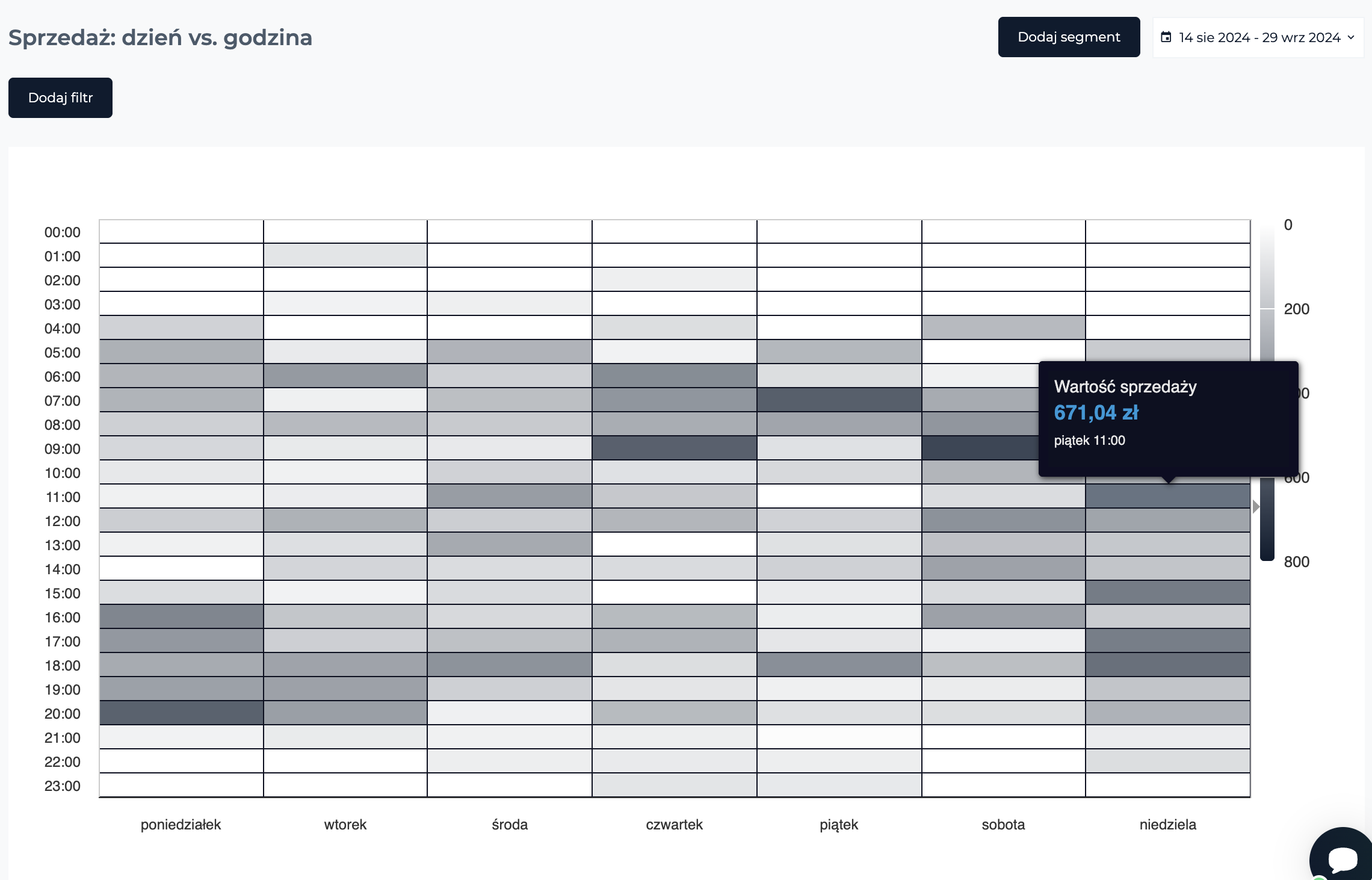Screen dimensions: 1372x880
Task: Select the piątek 07:00 heatmap cell
Action: [x=839, y=400]
